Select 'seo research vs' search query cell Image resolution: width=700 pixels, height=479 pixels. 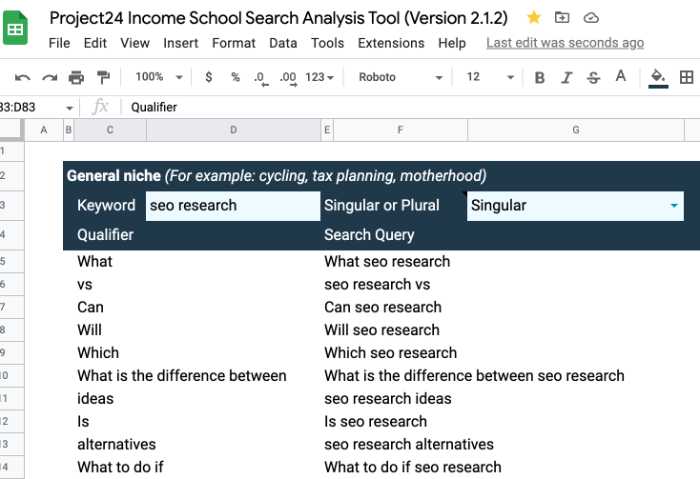click(377, 284)
